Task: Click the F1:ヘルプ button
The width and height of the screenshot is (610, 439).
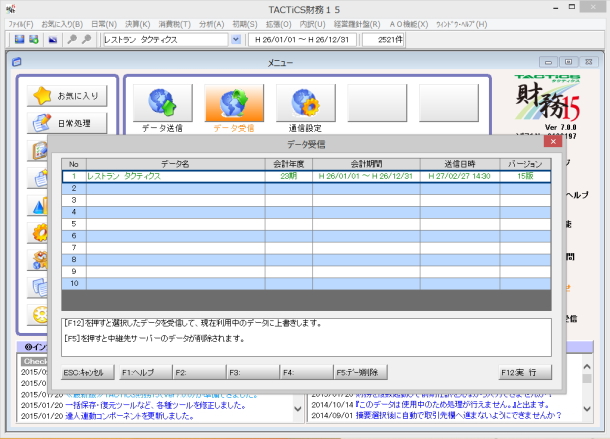Action: (x=145, y=372)
